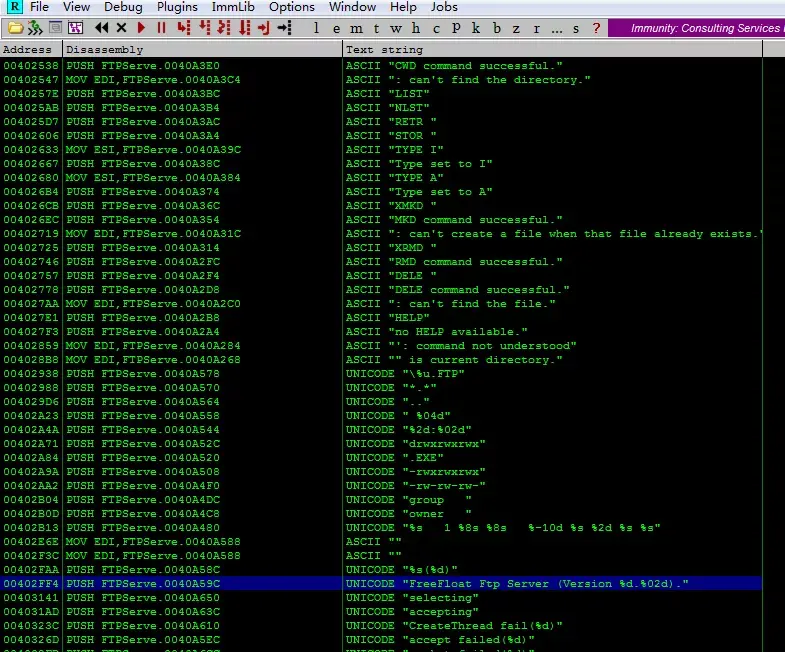
Task: Sort by the Text string column header
Action: point(553,50)
